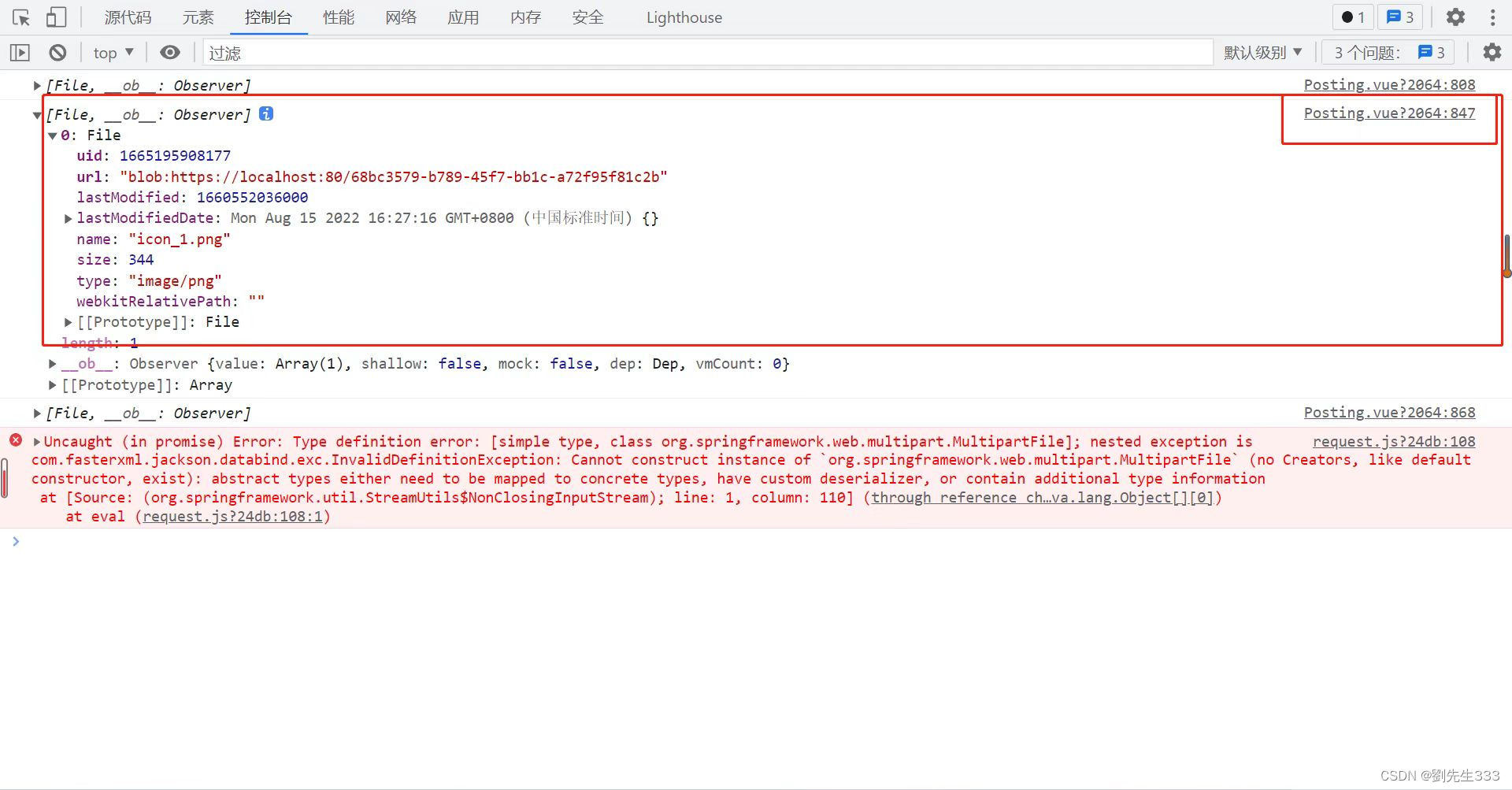This screenshot has width=1512, height=790.
Task: Activate the inspect element picker icon
Action: click(x=21, y=17)
